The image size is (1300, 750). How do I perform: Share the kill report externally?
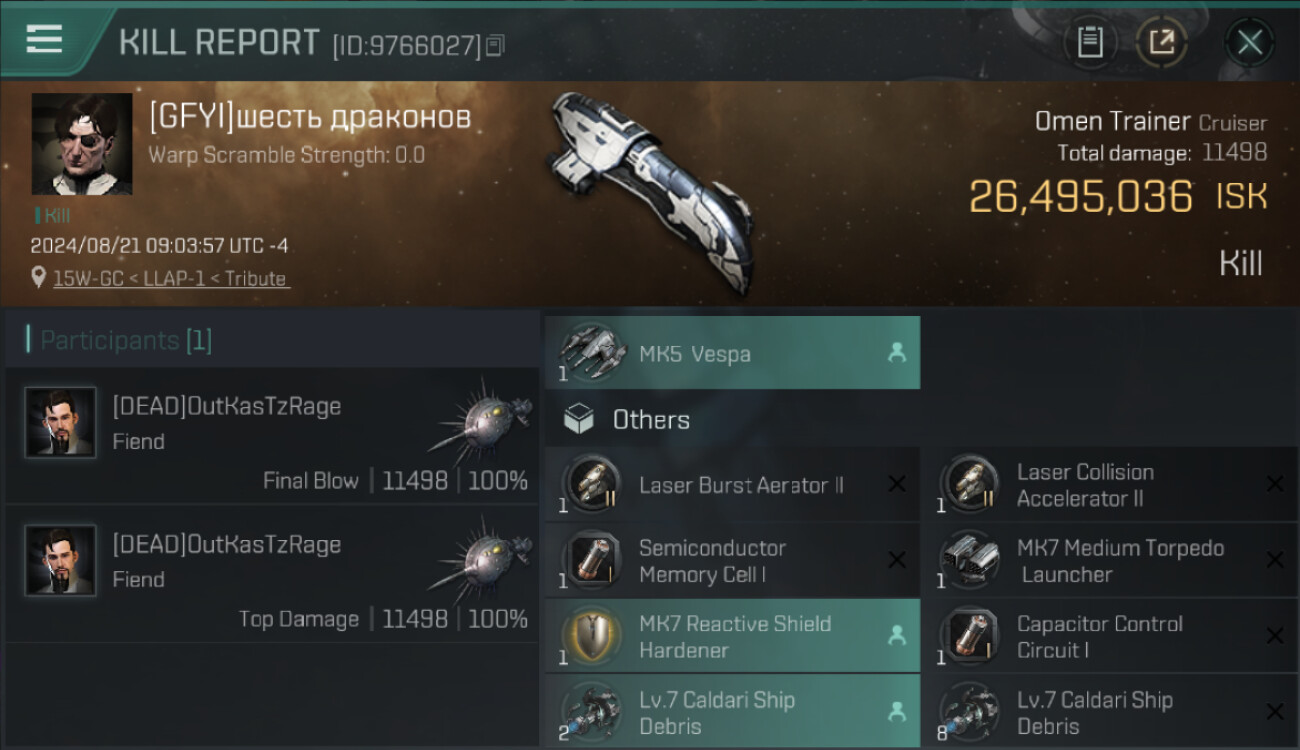pyautogui.click(x=1162, y=42)
